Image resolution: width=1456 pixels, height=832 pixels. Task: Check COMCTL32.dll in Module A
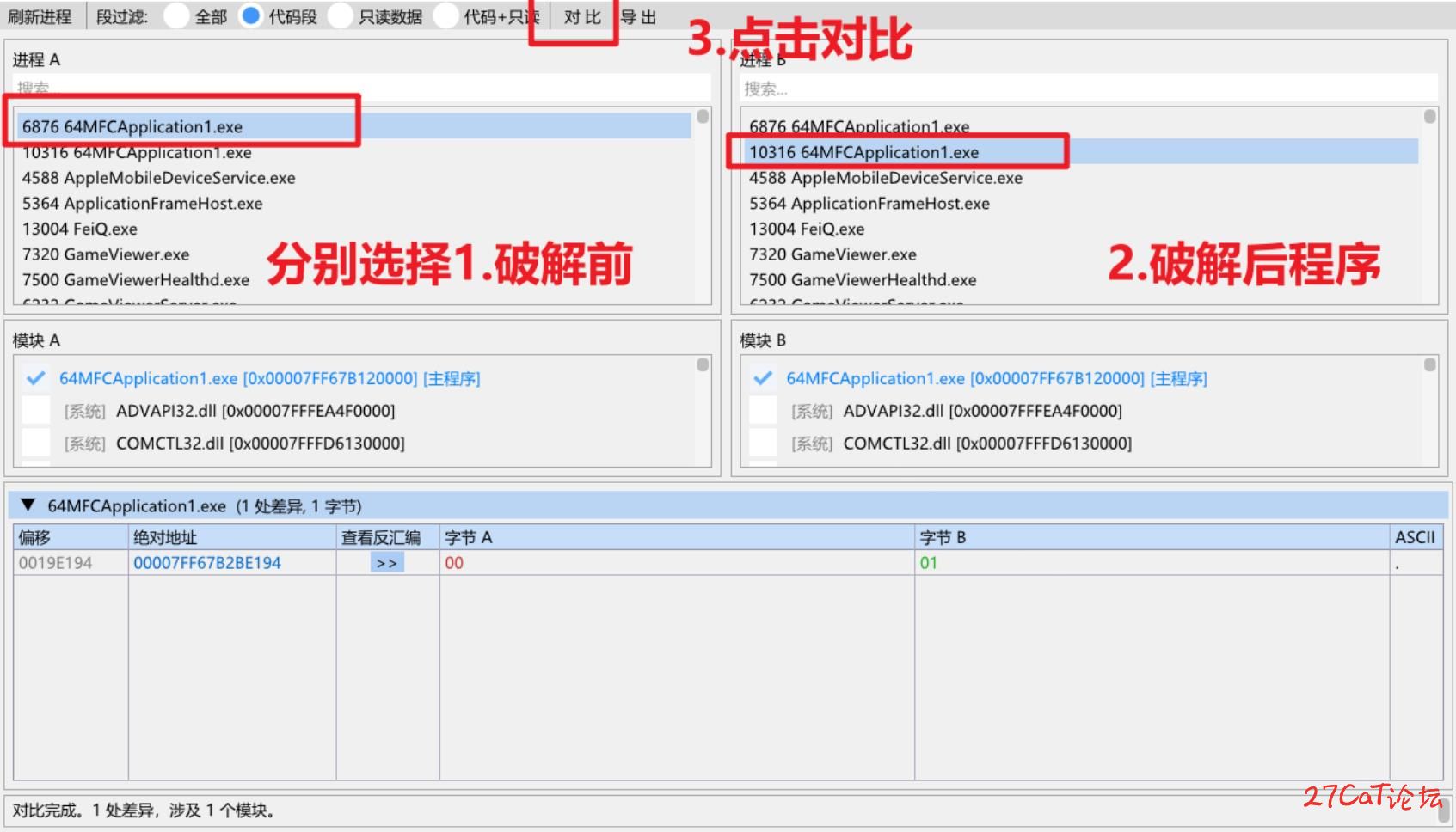(x=36, y=444)
